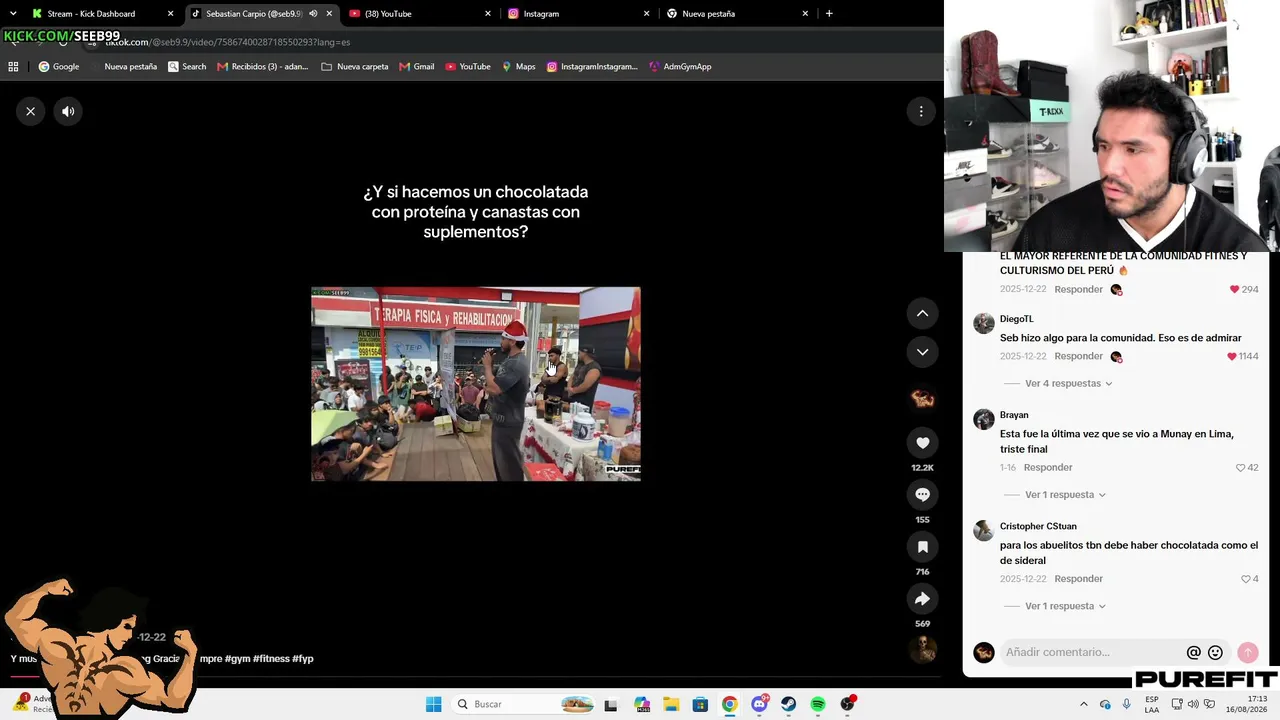View Cristopher CStuan's avatar
Image resolution: width=1280 pixels, height=720 pixels.
(x=984, y=530)
